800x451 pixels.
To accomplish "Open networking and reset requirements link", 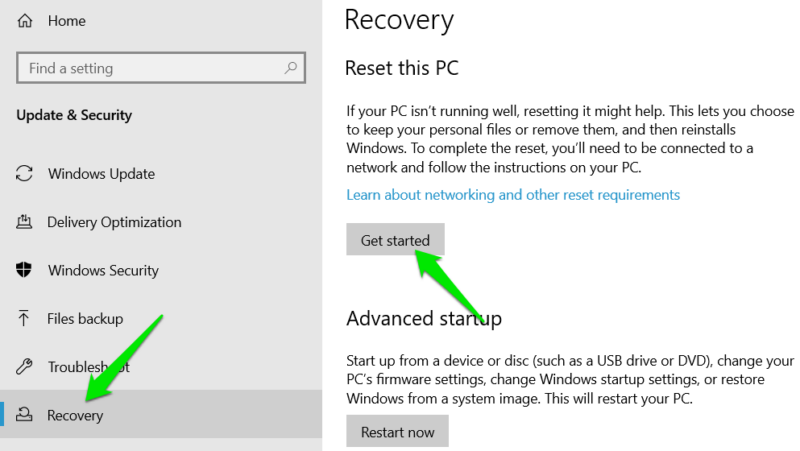I will pos(513,195).
